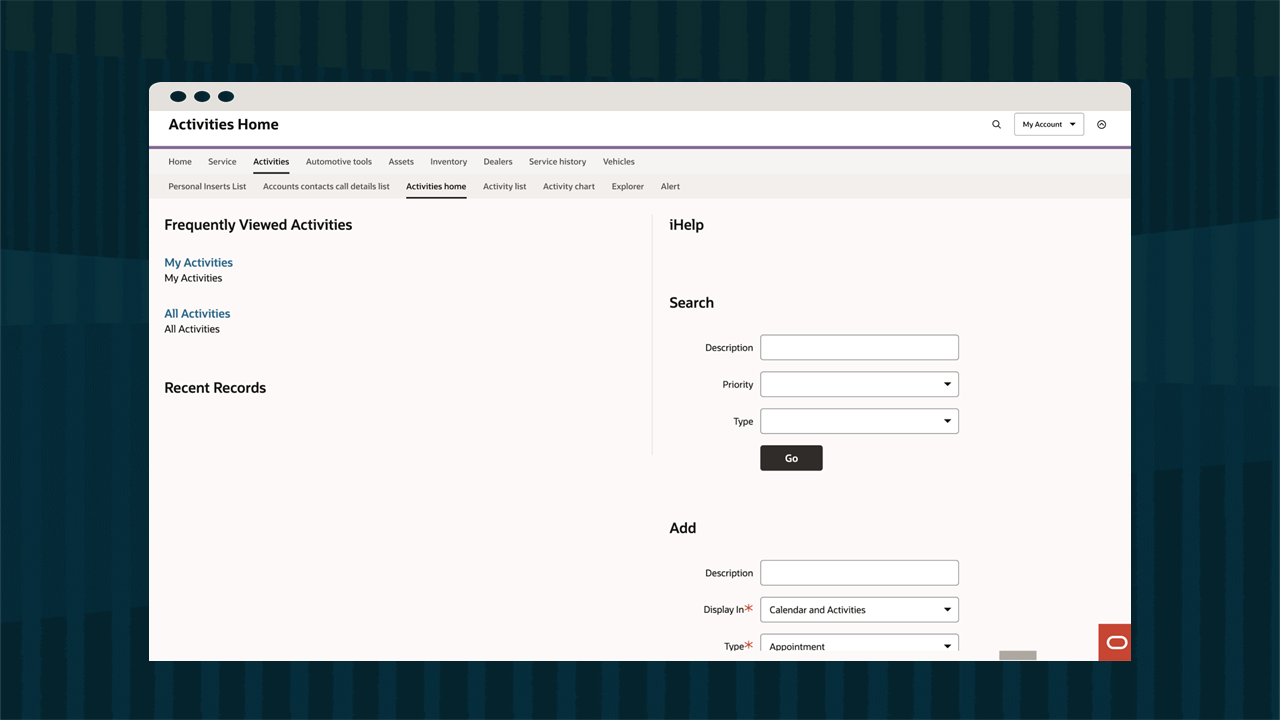Image resolution: width=1280 pixels, height=720 pixels.
Task: Open the All Activities link
Action: point(197,313)
